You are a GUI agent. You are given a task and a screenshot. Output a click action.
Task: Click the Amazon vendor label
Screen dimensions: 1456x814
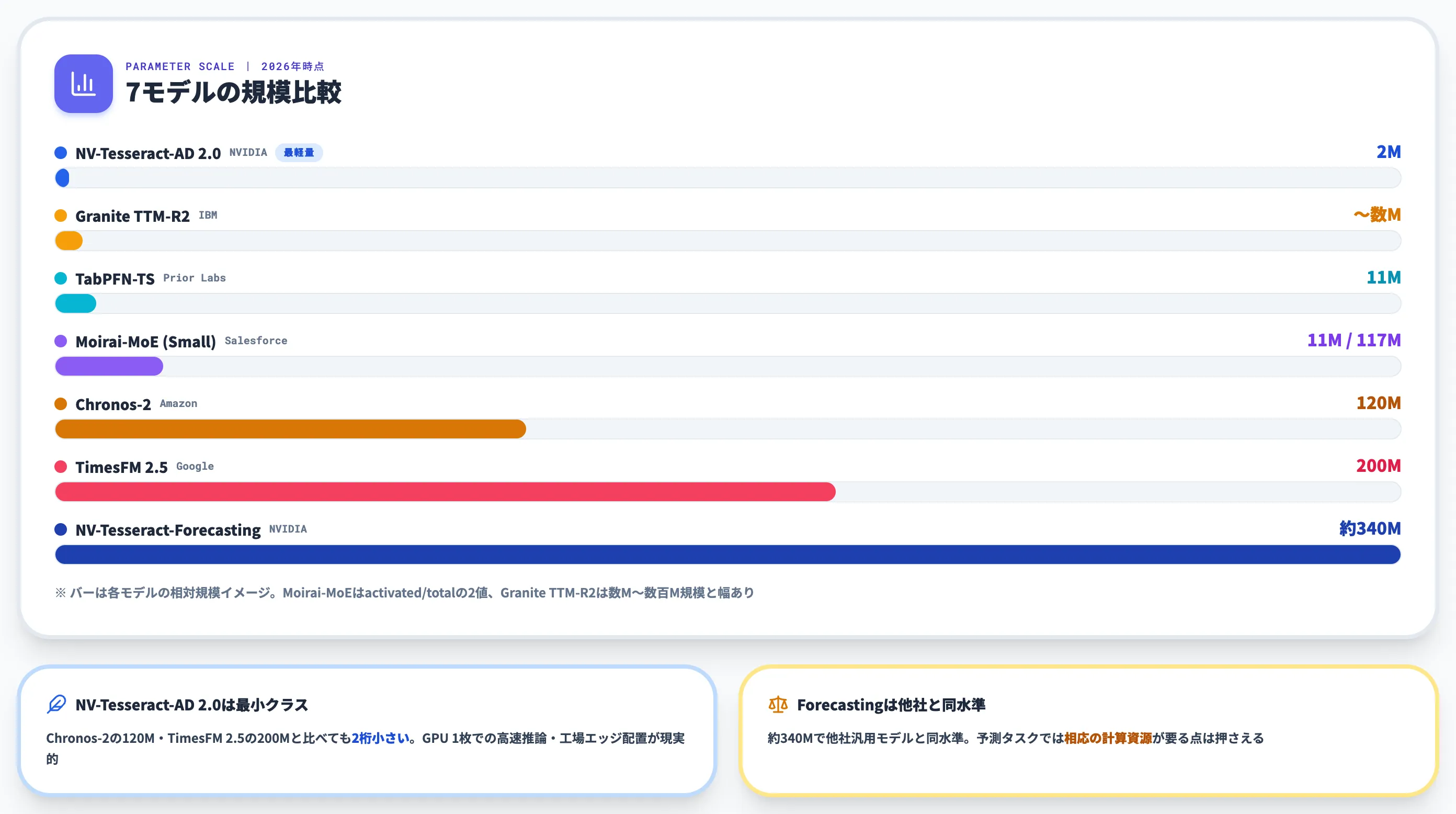pyautogui.click(x=179, y=404)
